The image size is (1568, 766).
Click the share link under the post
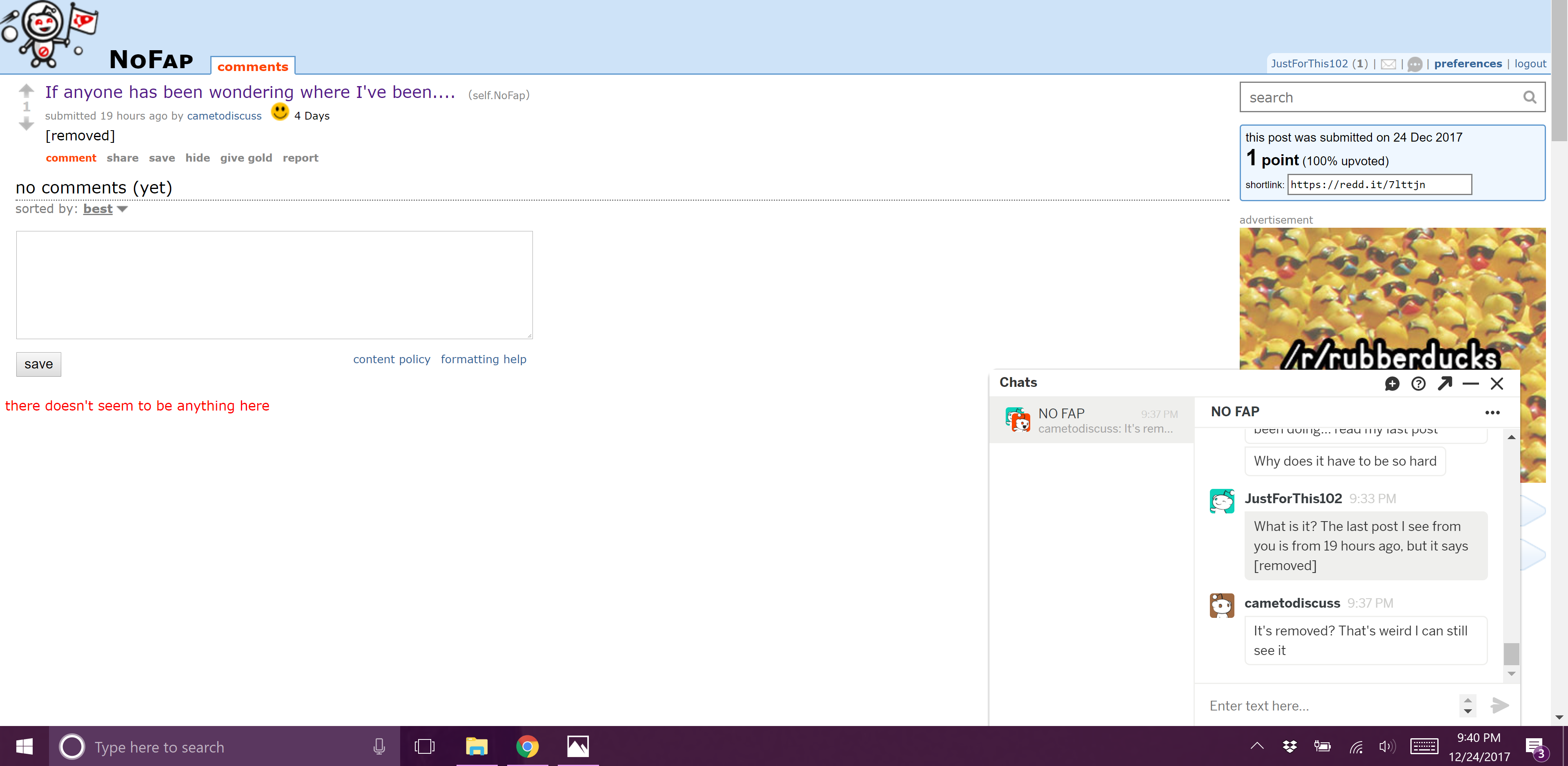[122, 158]
